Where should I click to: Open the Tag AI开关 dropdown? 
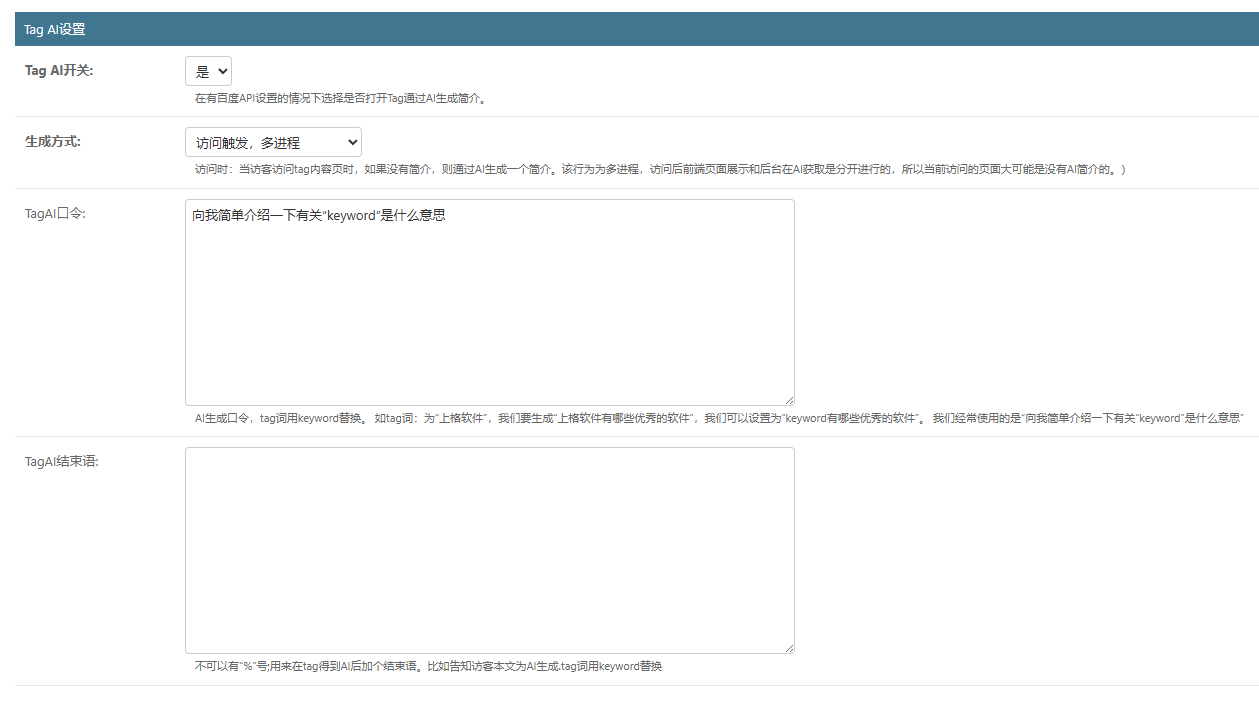click(208, 71)
